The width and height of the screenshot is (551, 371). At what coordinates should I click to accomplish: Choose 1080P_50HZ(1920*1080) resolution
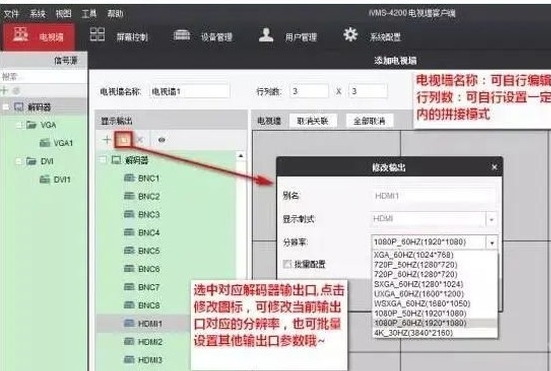tap(435, 313)
